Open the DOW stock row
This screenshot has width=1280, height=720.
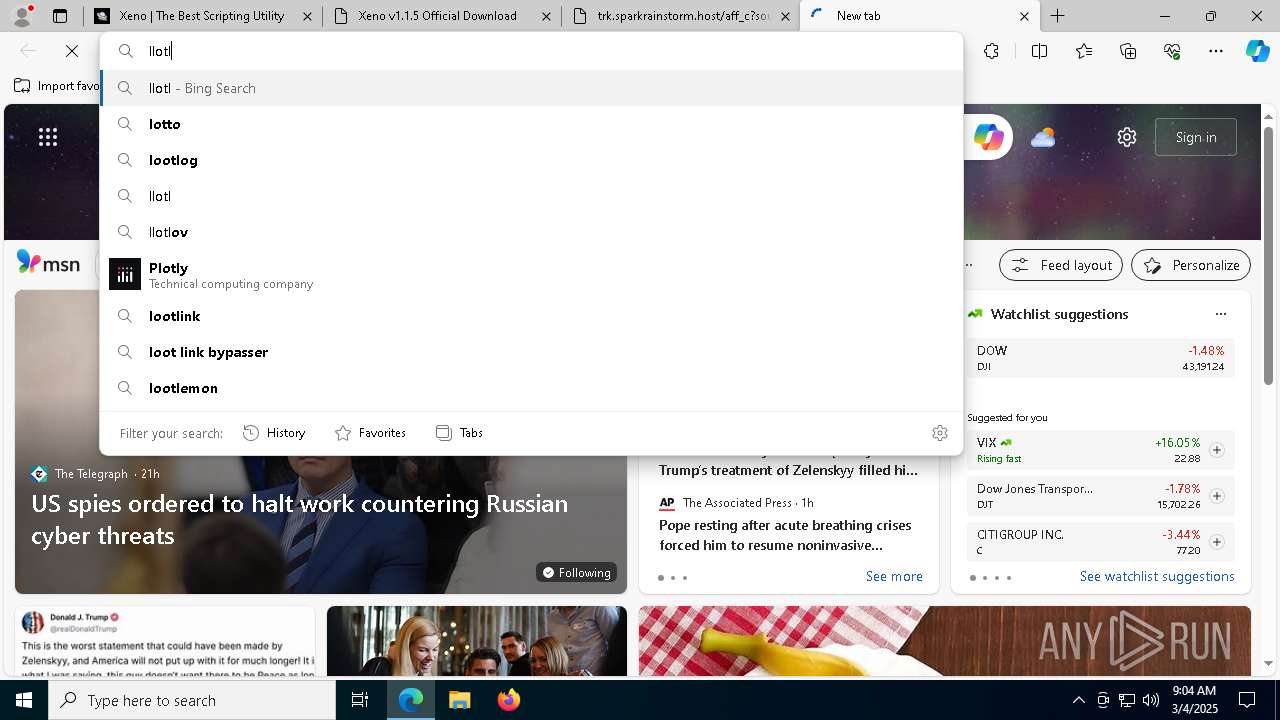[x=1100, y=358]
